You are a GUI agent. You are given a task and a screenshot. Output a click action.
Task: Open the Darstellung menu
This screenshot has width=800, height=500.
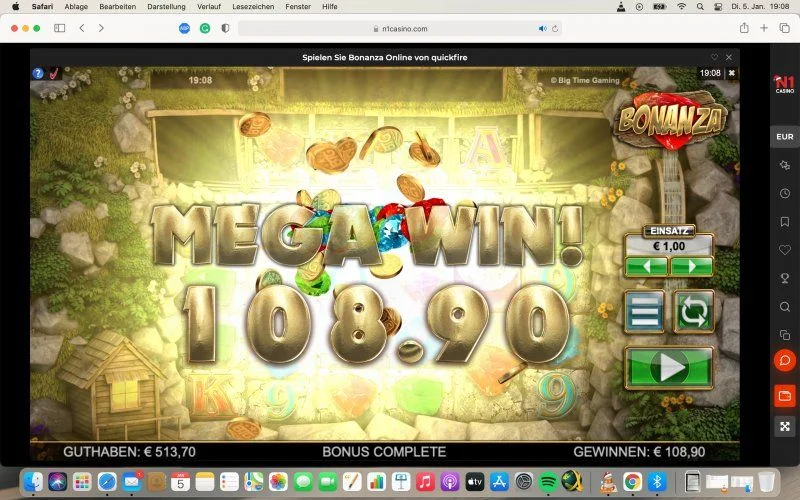[166, 7]
